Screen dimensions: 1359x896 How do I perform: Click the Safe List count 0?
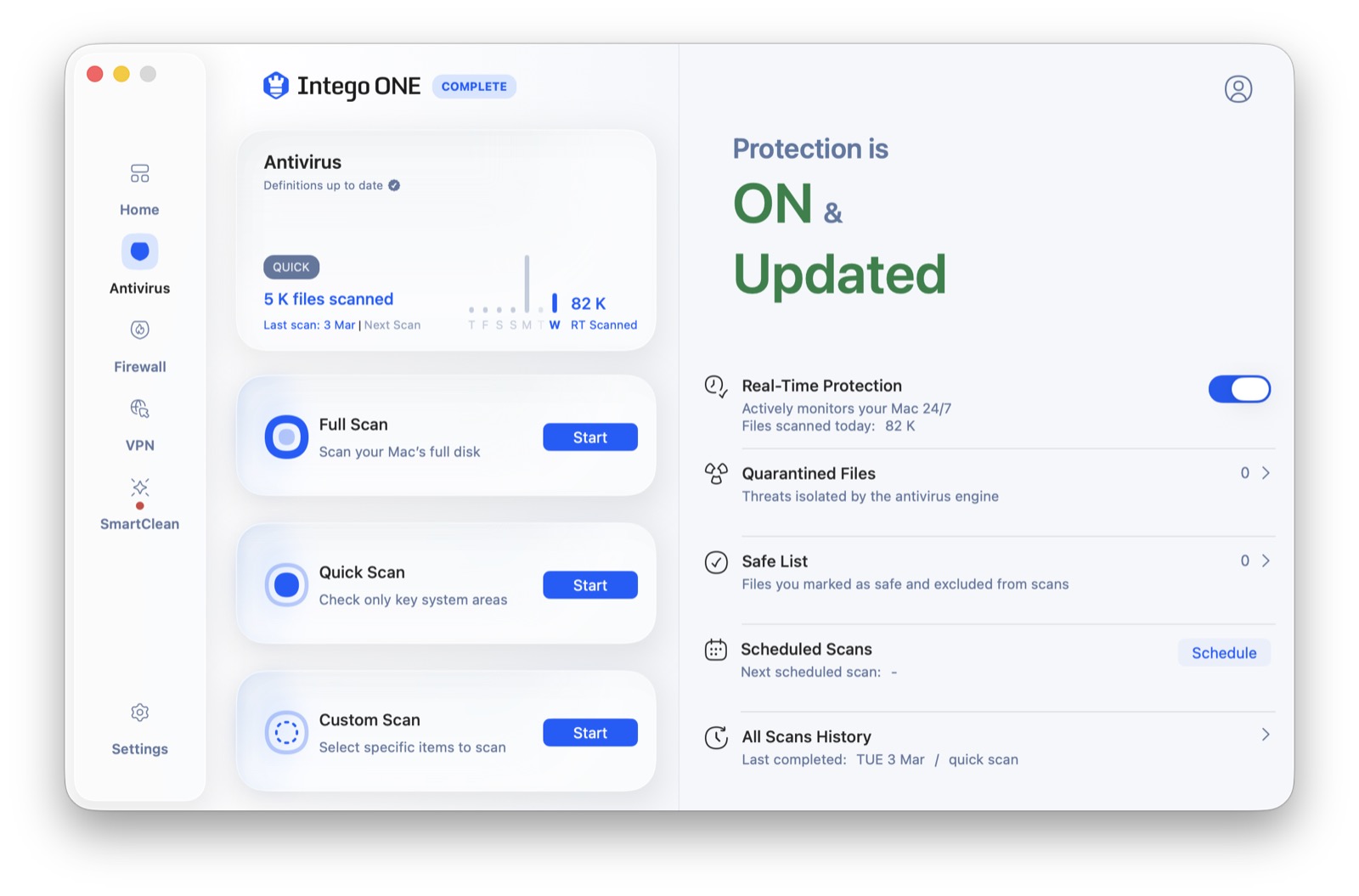1245,561
